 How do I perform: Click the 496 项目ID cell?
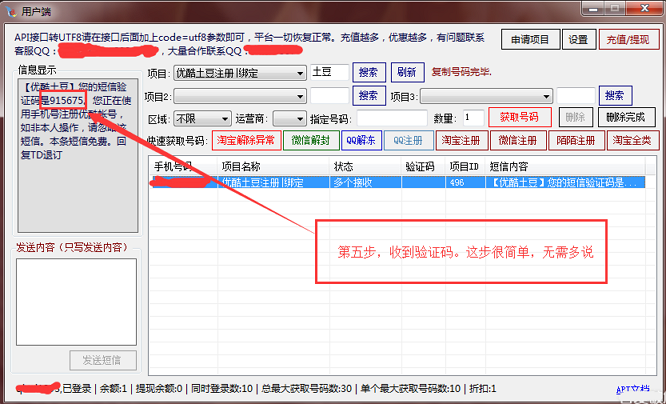point(465,183)
